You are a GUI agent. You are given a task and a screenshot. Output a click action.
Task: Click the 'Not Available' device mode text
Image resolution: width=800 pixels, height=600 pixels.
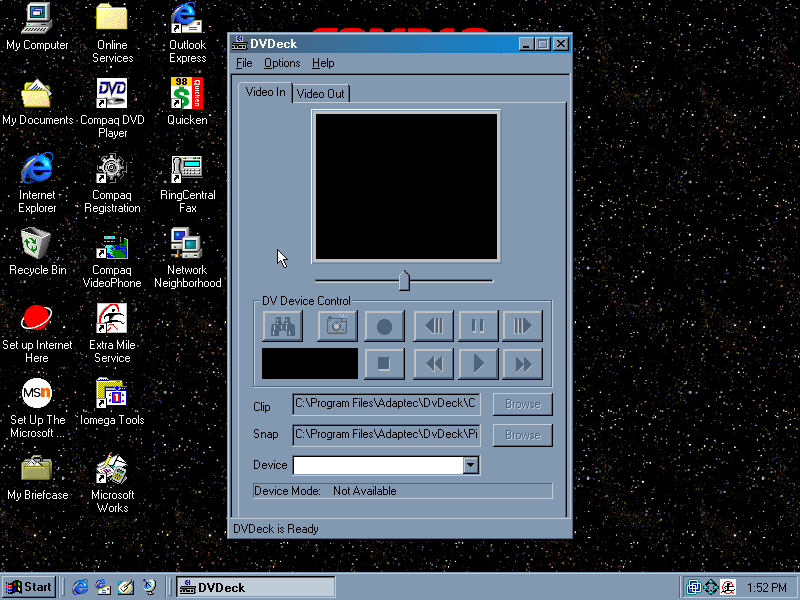click(x=365, y=491)
